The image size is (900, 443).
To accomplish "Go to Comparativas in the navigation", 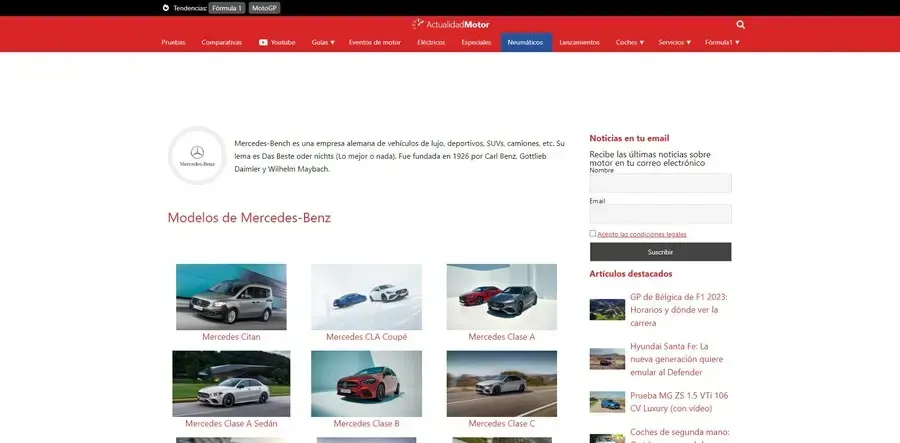I will coord(222,42).
